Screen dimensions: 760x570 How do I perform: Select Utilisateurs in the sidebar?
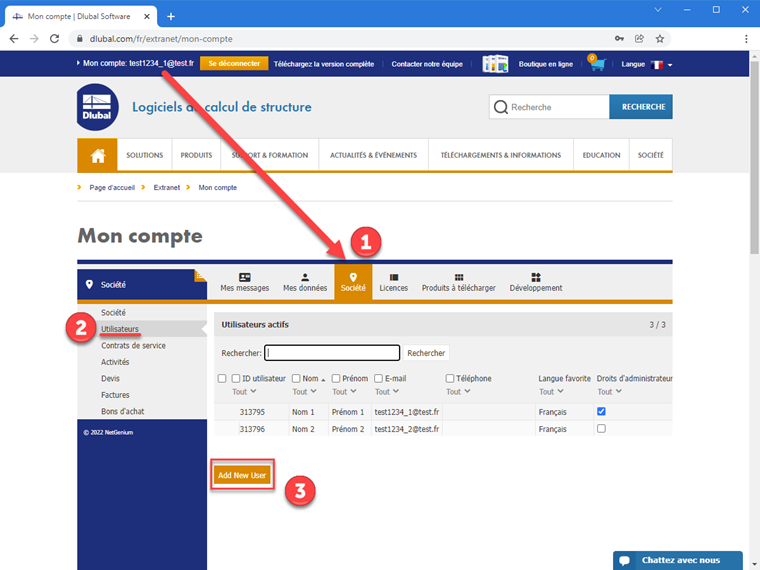coord(120,329)
